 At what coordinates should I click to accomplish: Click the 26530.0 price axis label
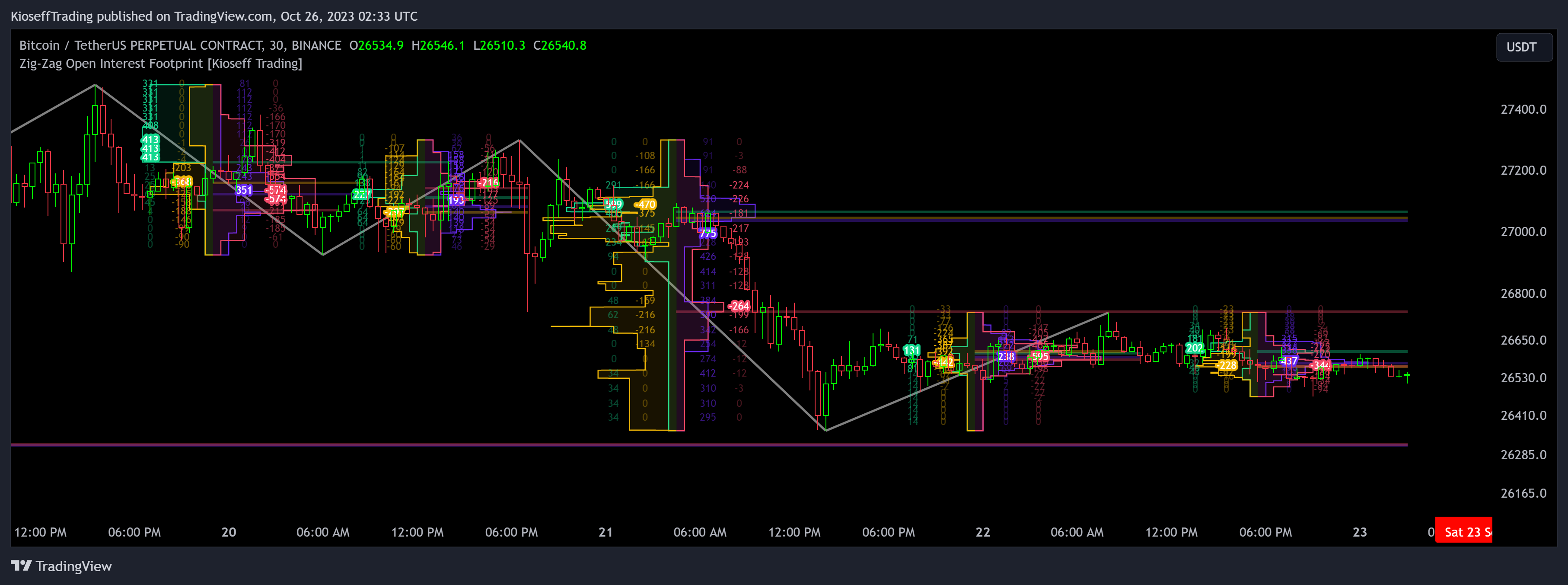(1523, 378)
